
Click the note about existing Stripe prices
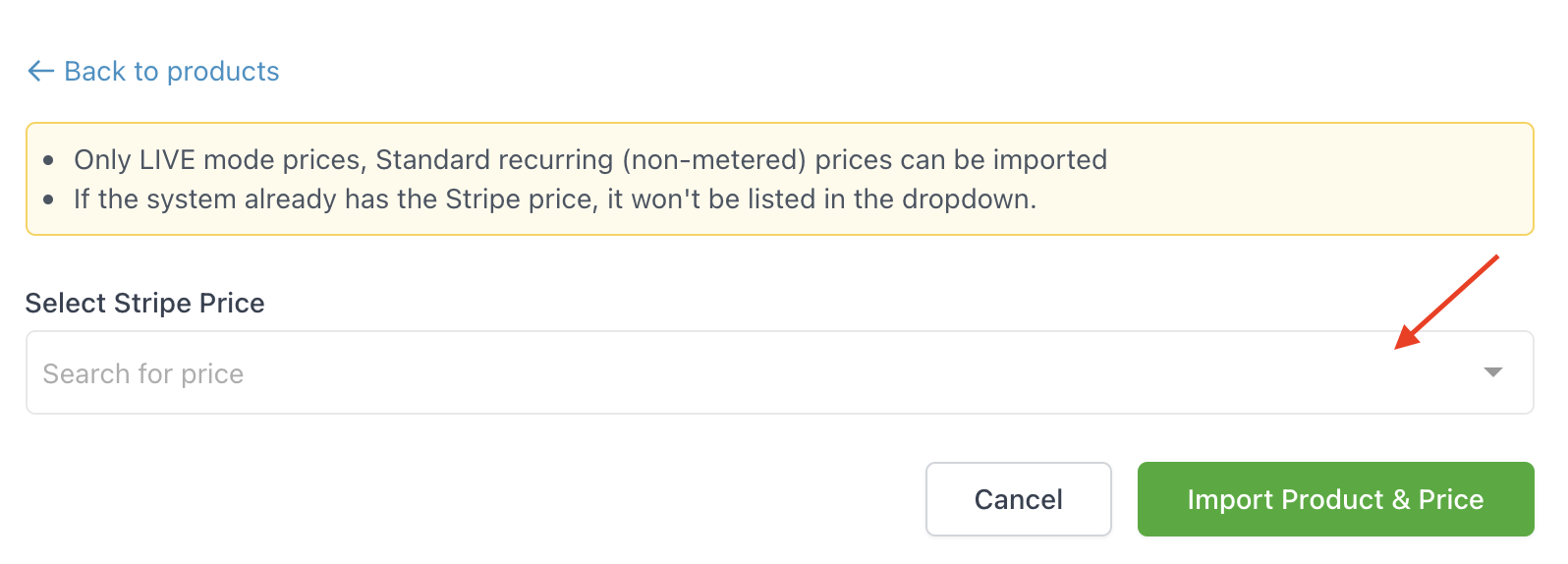tap(555, 199)
